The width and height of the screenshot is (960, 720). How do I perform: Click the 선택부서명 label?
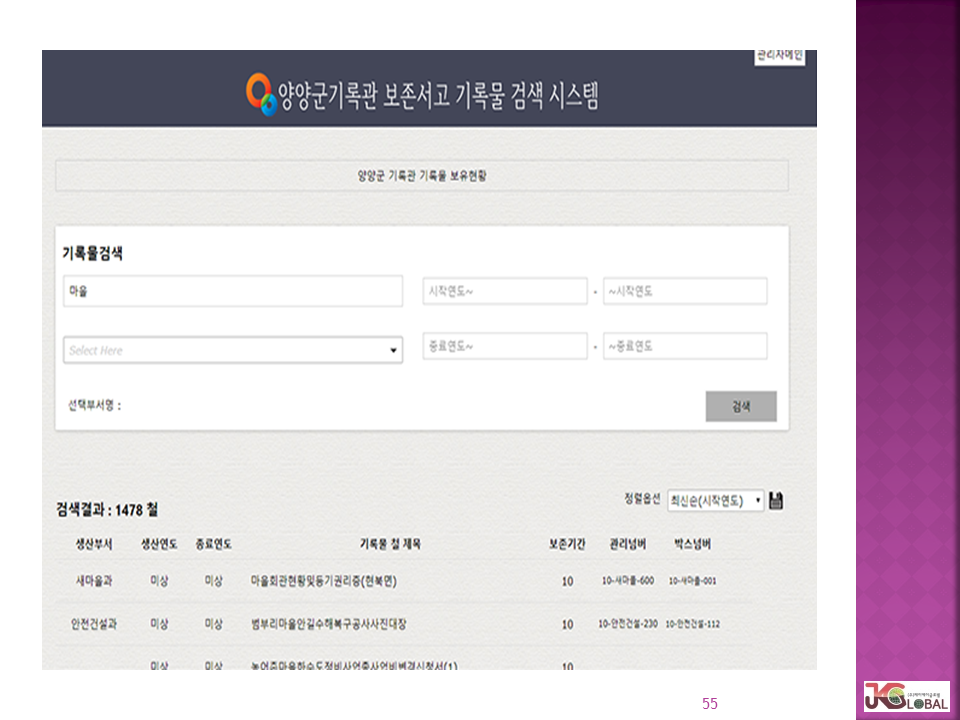[x=94, y=405]
